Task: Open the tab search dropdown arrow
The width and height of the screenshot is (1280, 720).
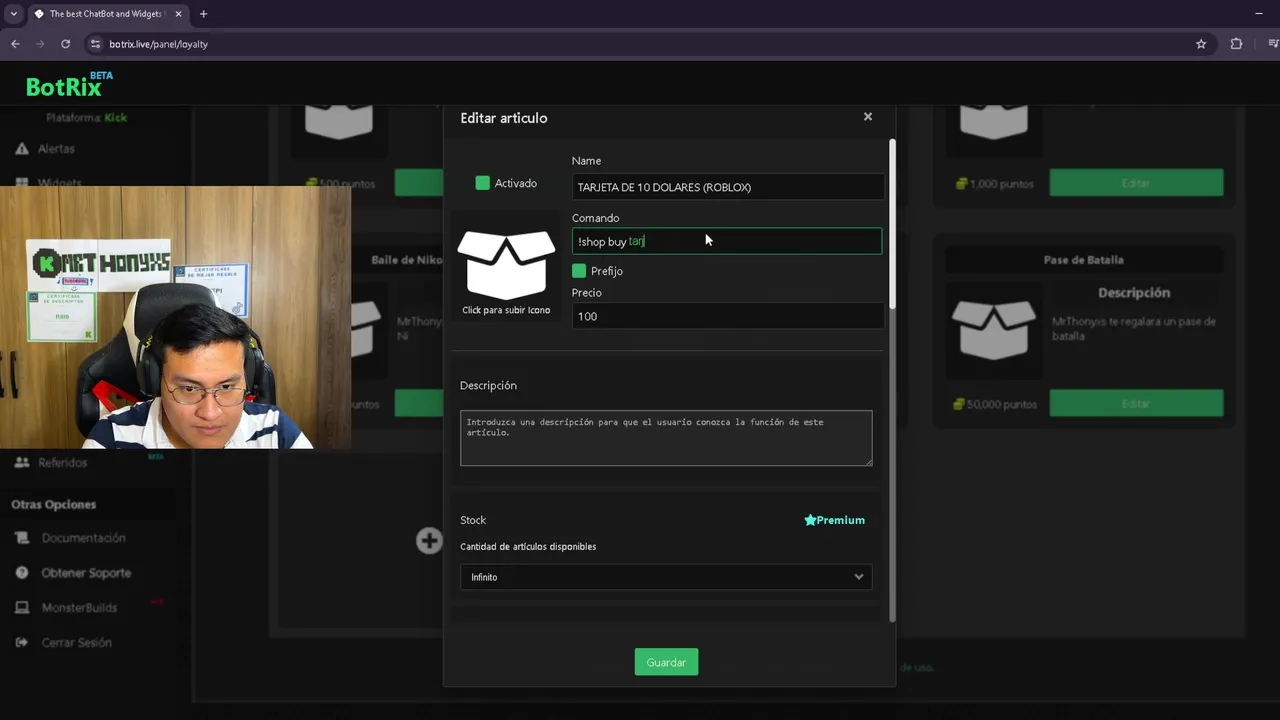Action: pyautogui.click(x=13, y=14)
